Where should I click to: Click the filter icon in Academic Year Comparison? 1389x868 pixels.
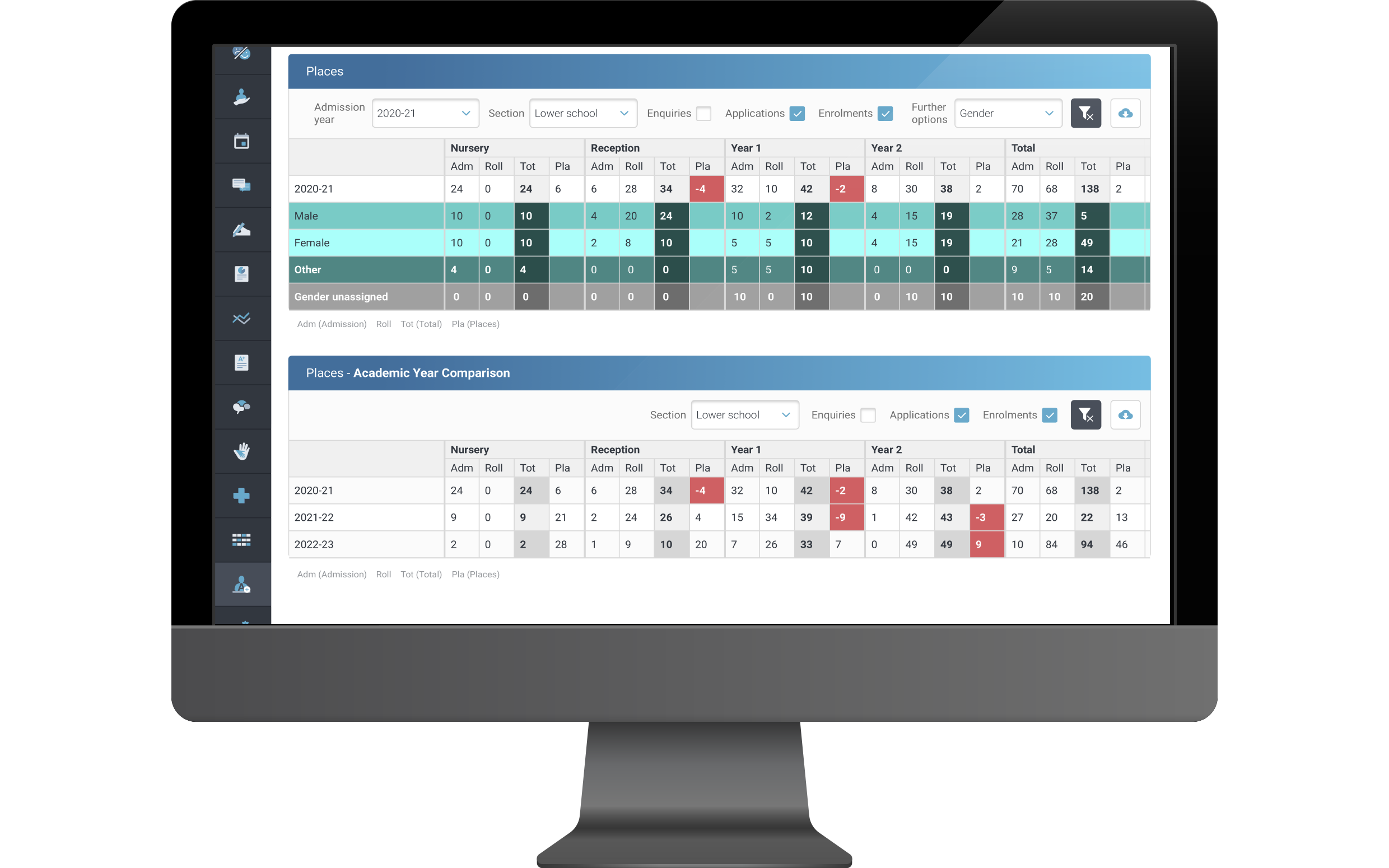1086,414
